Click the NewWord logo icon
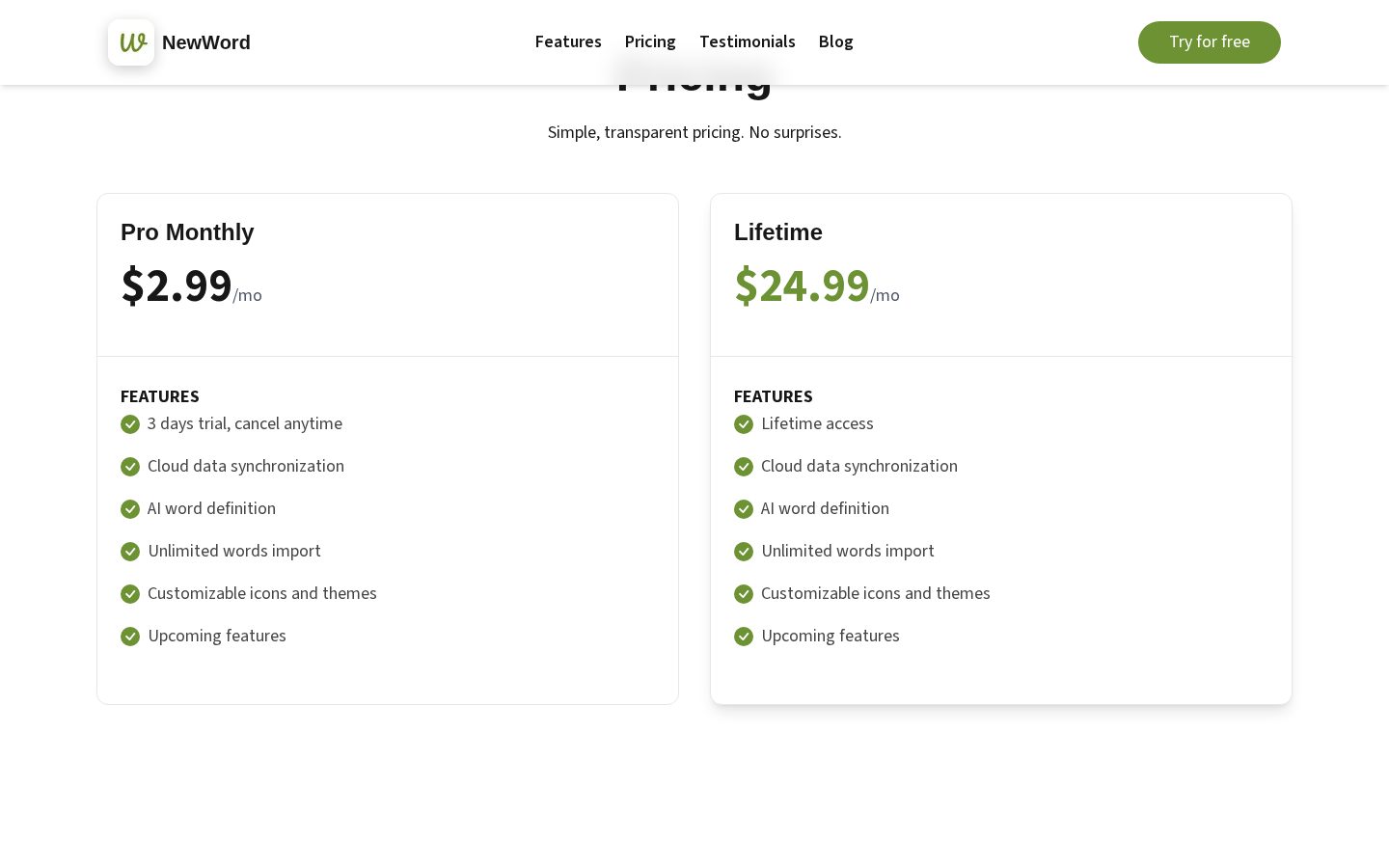Image resolution: width=1389 pixels, height=868 pixels. (131, 42)
